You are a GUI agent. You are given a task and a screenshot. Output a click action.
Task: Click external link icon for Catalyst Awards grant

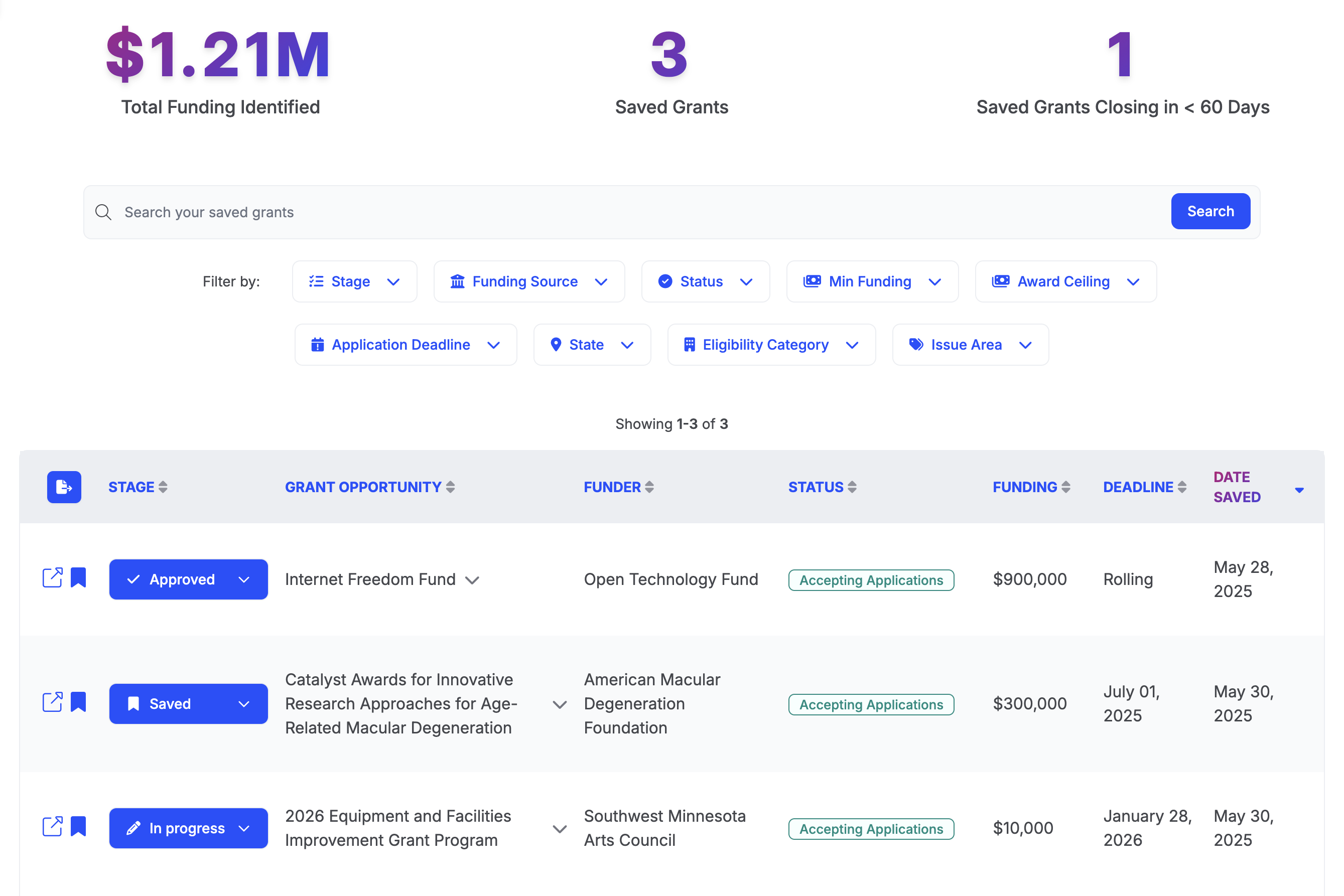coord(52,702)
